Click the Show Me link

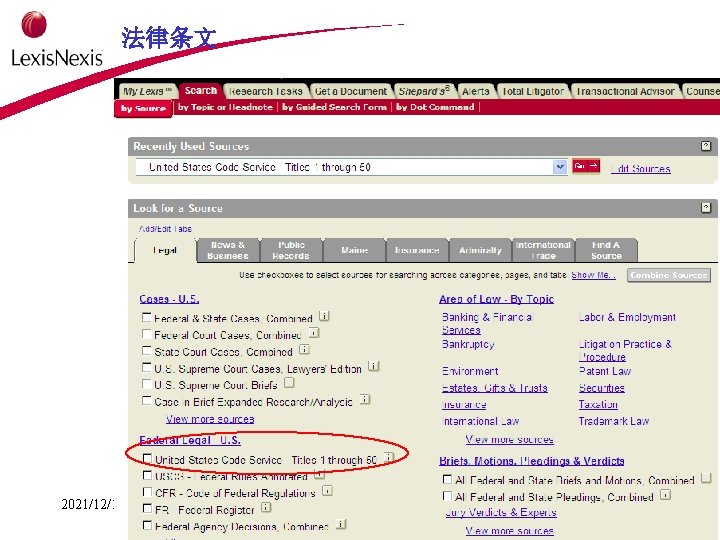pos(593,275)
